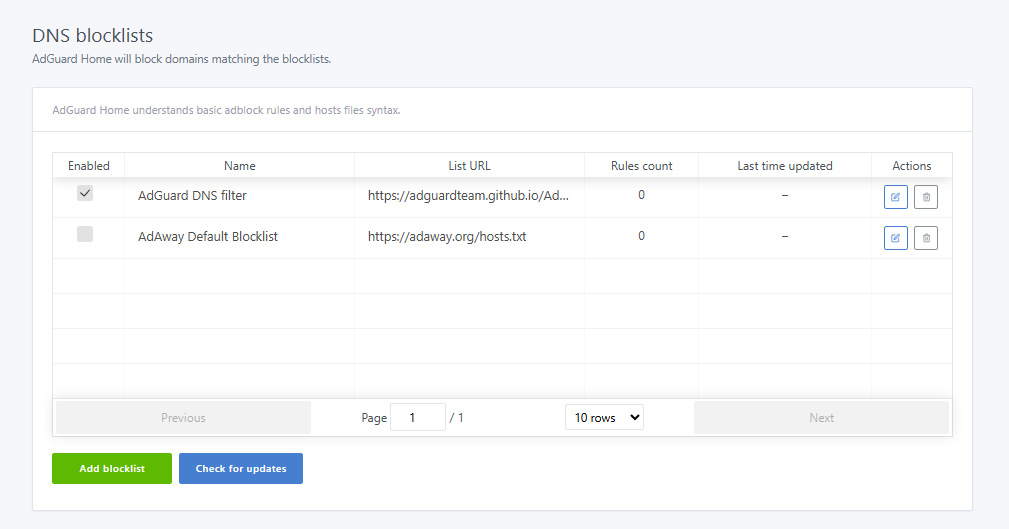Select the AdGuard DNS filter name cell
The image size is (1009, 529).
[192, 196]
